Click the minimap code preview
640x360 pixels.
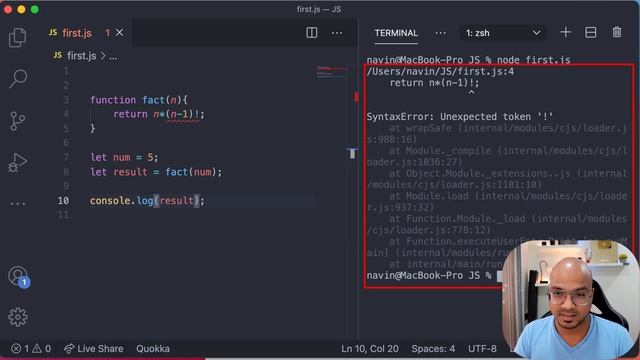pos(332,72)
